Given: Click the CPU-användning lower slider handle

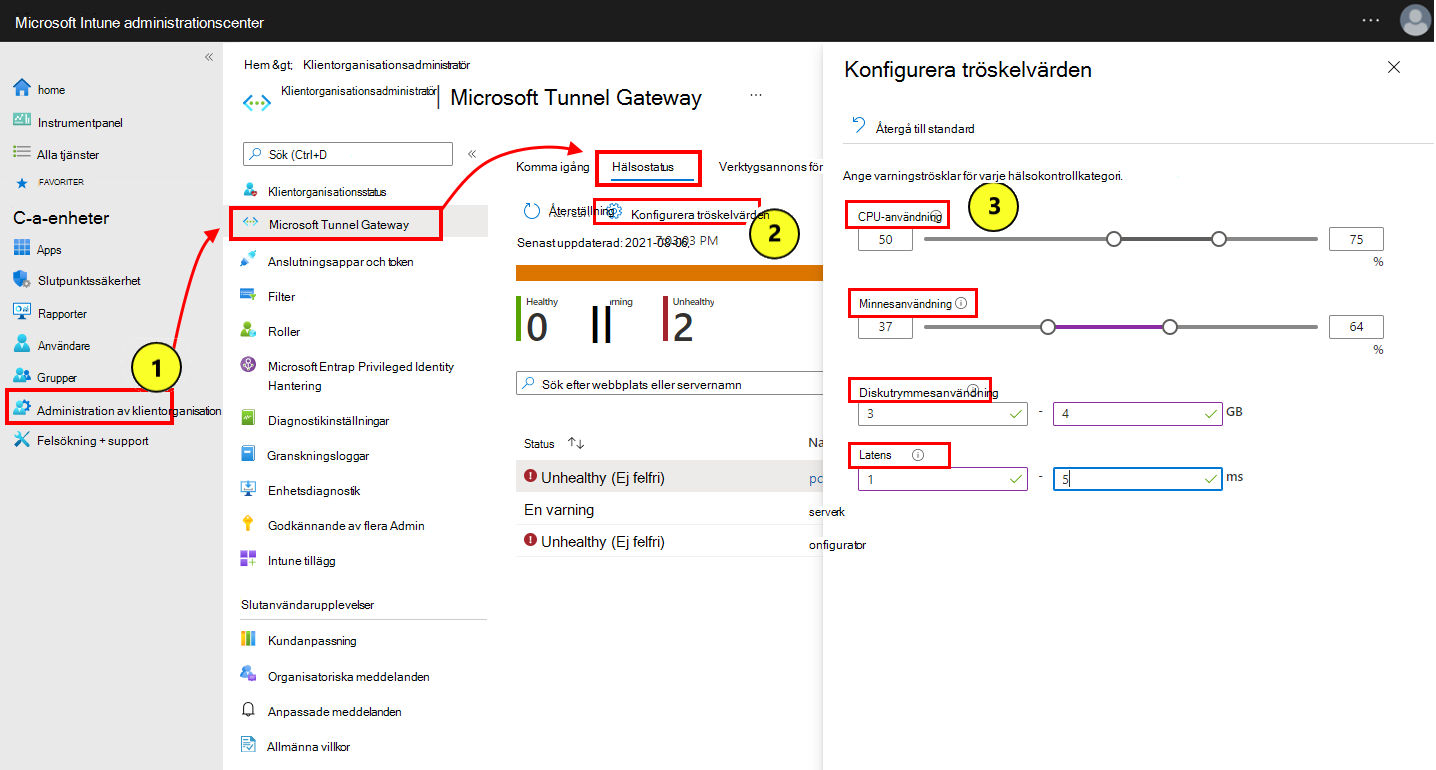Looking at the screenshot, I should click(x=1114, y=239).
